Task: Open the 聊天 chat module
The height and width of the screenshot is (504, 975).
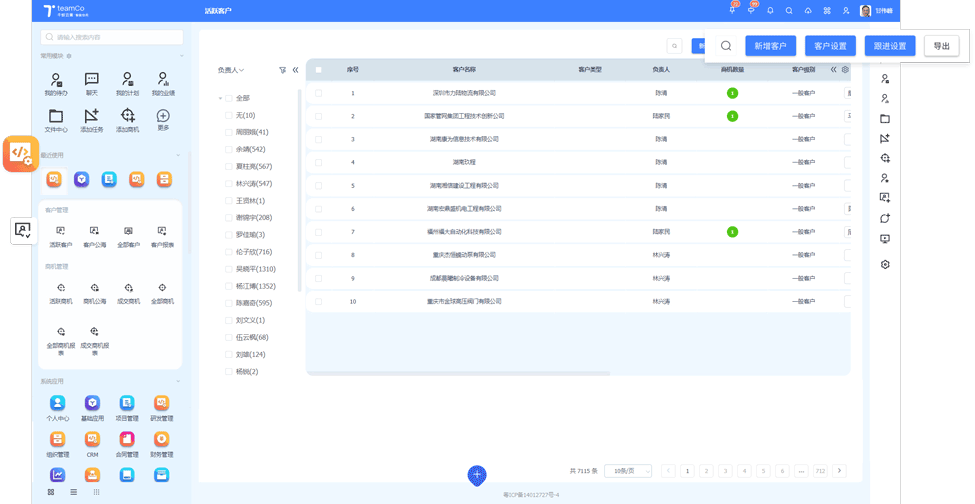Action: pyautogui.click(x=91, y=83)
